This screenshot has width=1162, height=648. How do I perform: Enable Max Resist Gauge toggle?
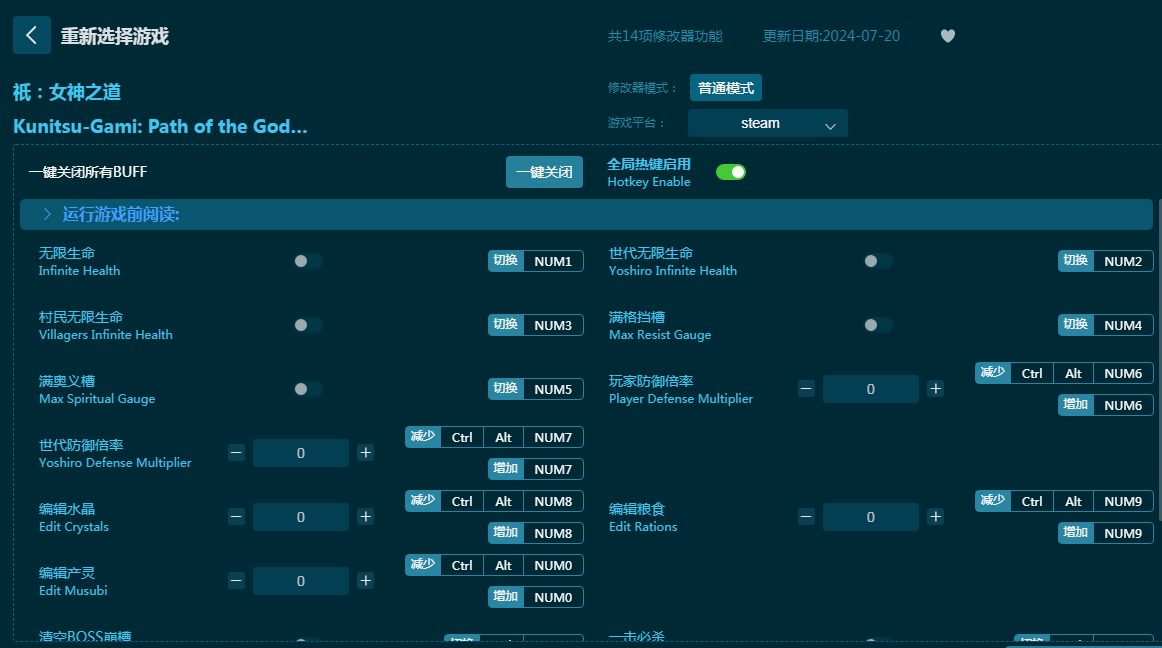pyautogui.click(x=877, y=325)
